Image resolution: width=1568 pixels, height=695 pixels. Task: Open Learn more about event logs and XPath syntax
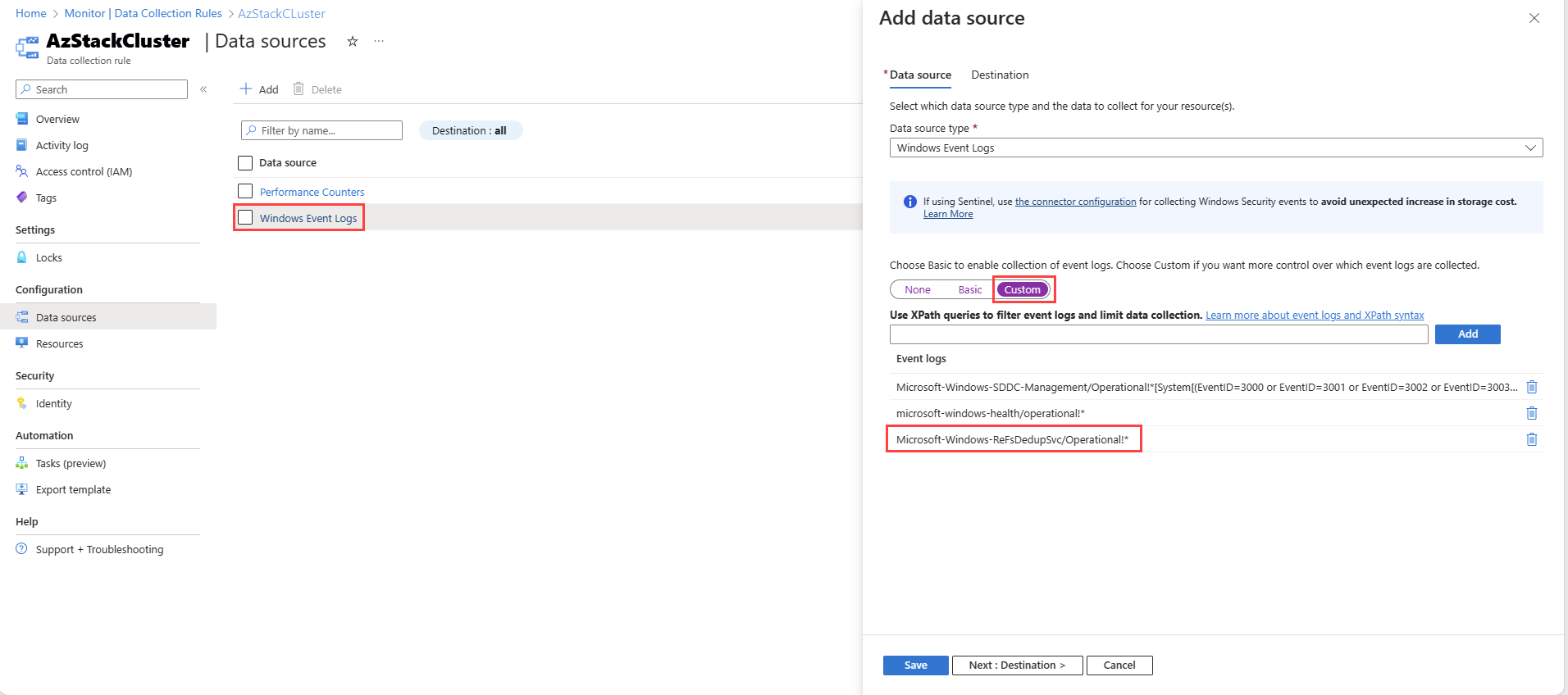pyautogui.click(x=1315, y=315)
